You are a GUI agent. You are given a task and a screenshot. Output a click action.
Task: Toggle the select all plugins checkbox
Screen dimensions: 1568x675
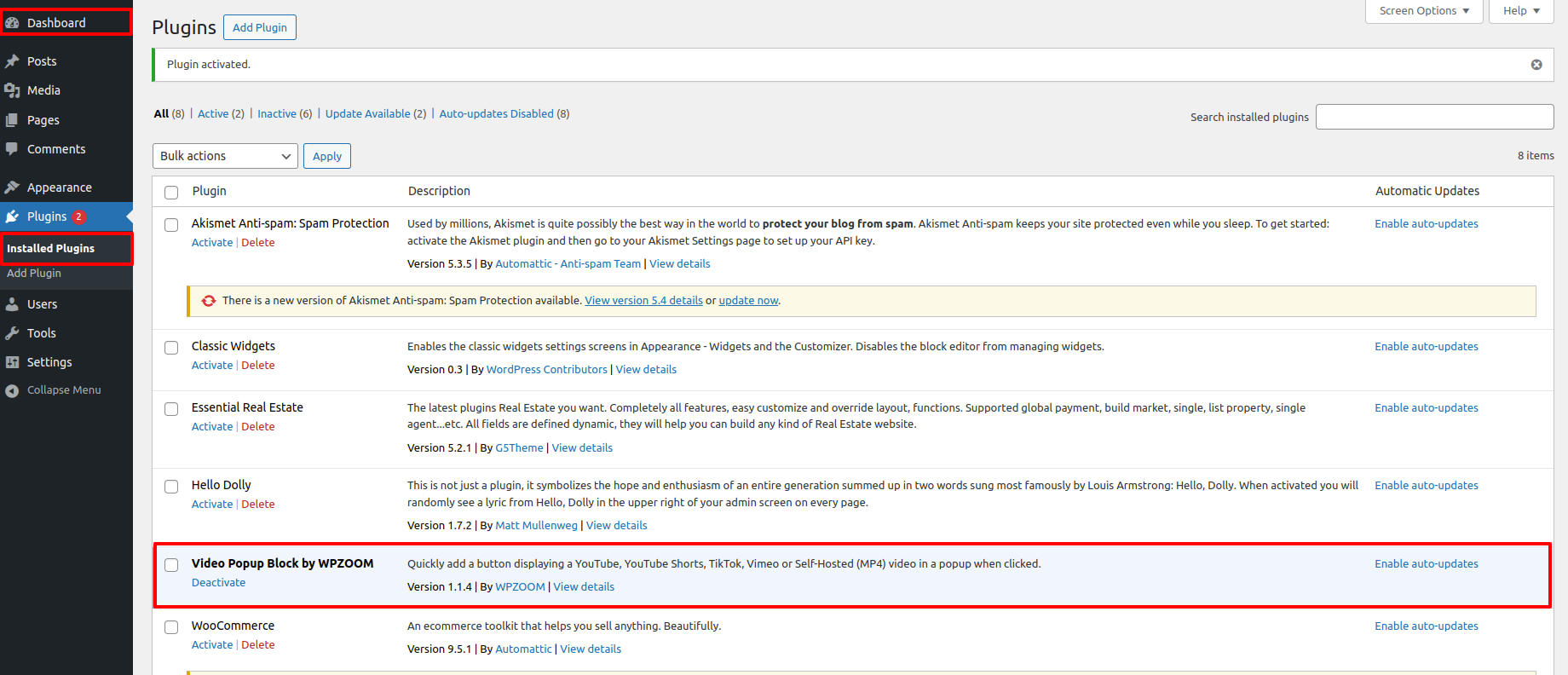(171, 192)
